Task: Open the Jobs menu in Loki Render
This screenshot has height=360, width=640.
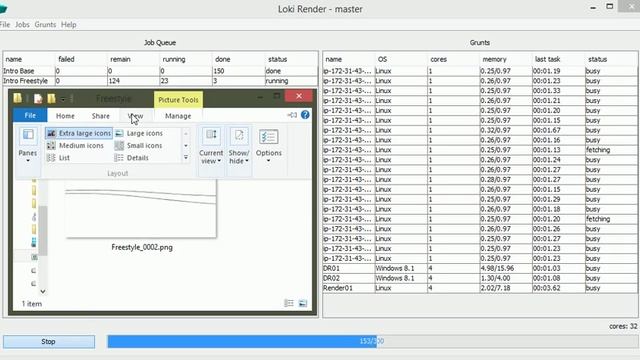Action: (22, 24)
